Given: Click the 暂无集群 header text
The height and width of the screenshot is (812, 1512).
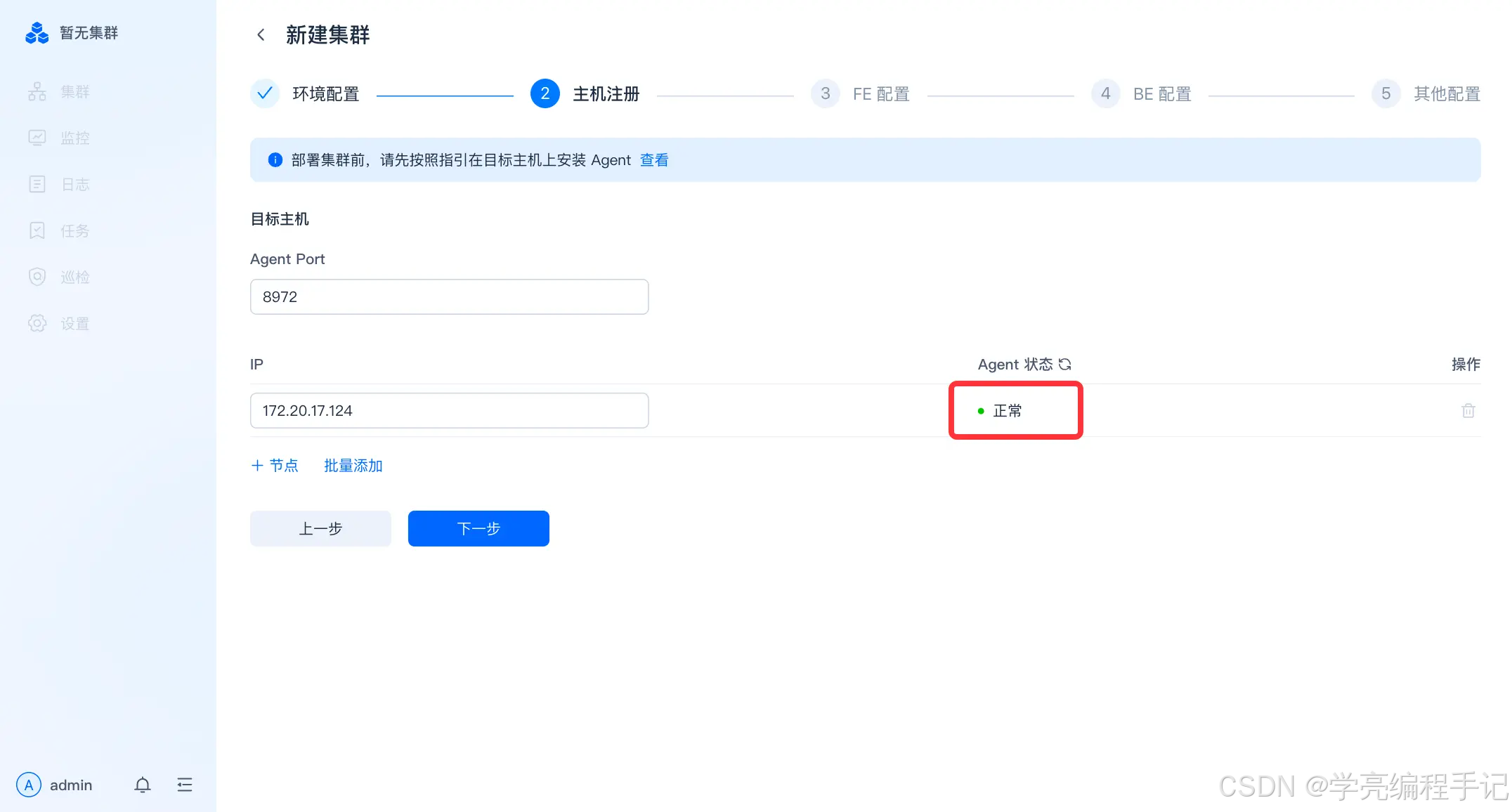Looking at the screenshot, I should (x=89, y=33).
